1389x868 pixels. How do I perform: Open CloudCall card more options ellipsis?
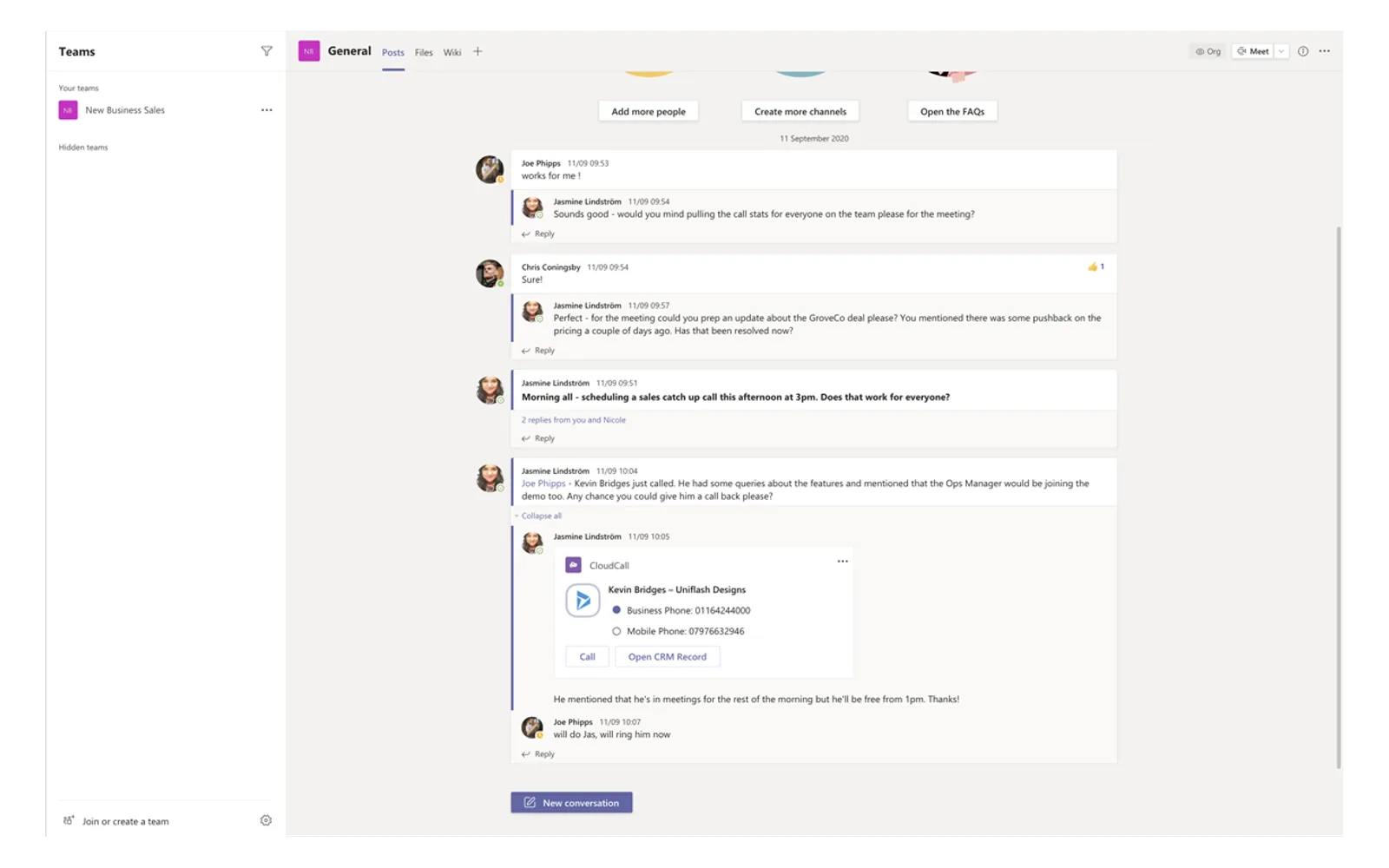pyautogui.click(x=842, y=562)
